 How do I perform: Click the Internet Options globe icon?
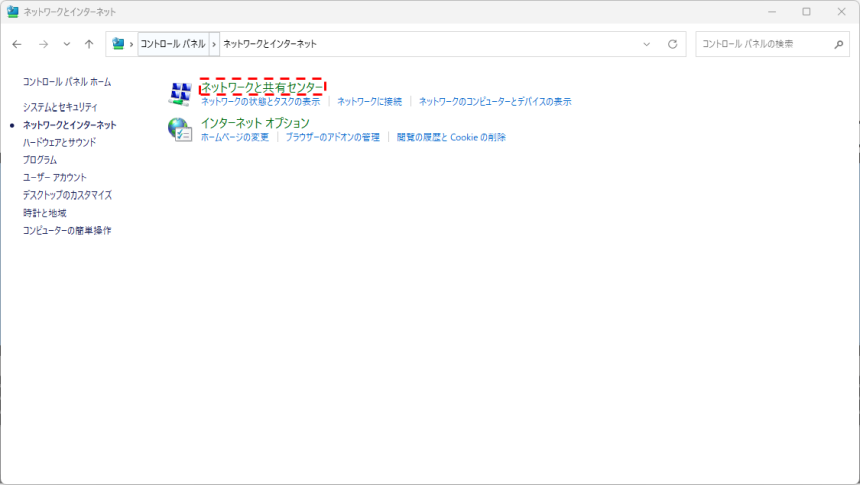pyautogui.click(x=180, y=129)
